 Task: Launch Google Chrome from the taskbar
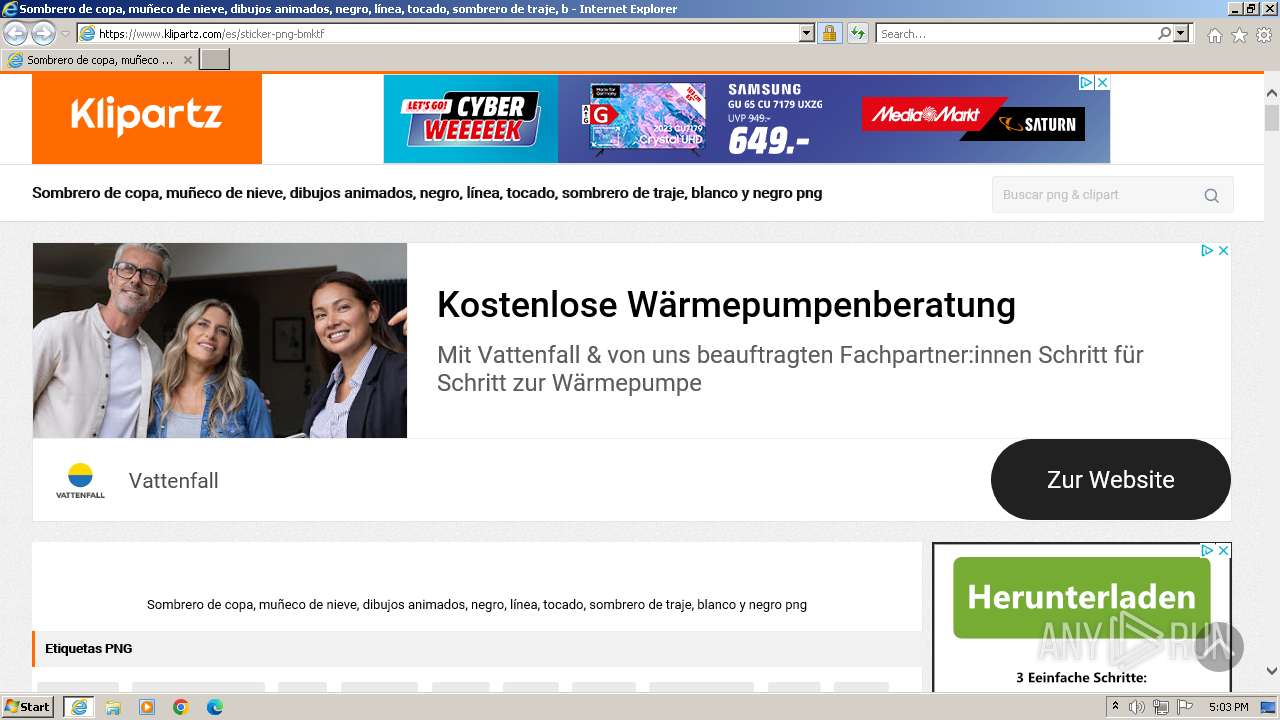point(181,707)
